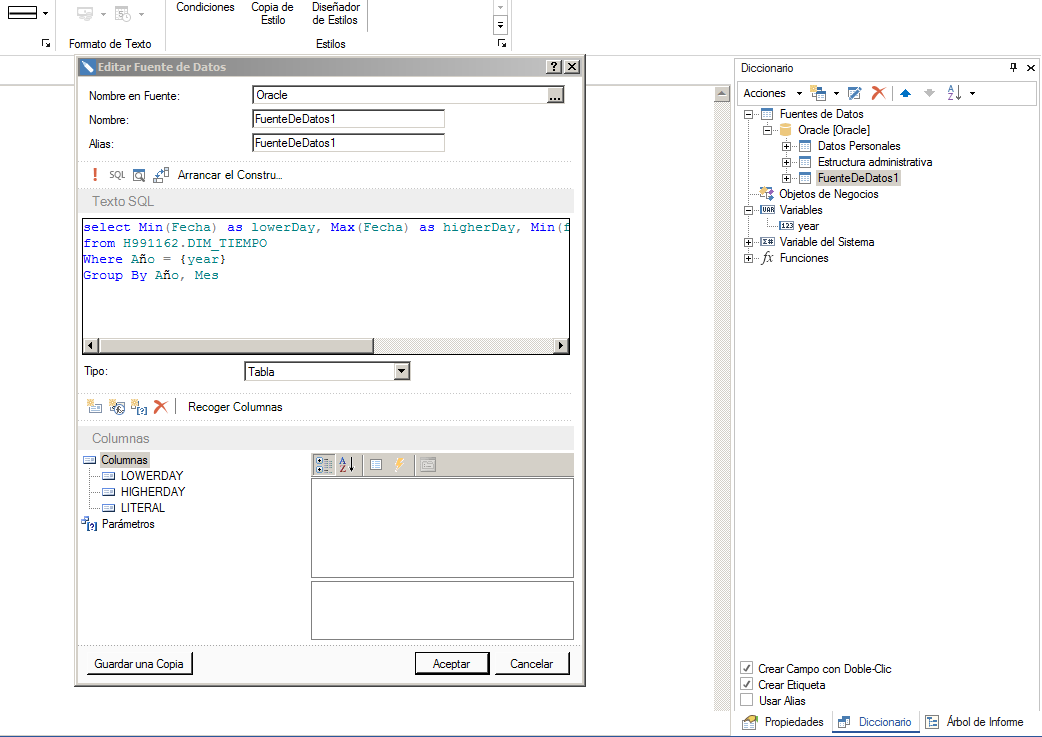Pin the Diccionario panel with pushpin icon
Screen dimensions: 1042x737
click(x=1013, y=68)
